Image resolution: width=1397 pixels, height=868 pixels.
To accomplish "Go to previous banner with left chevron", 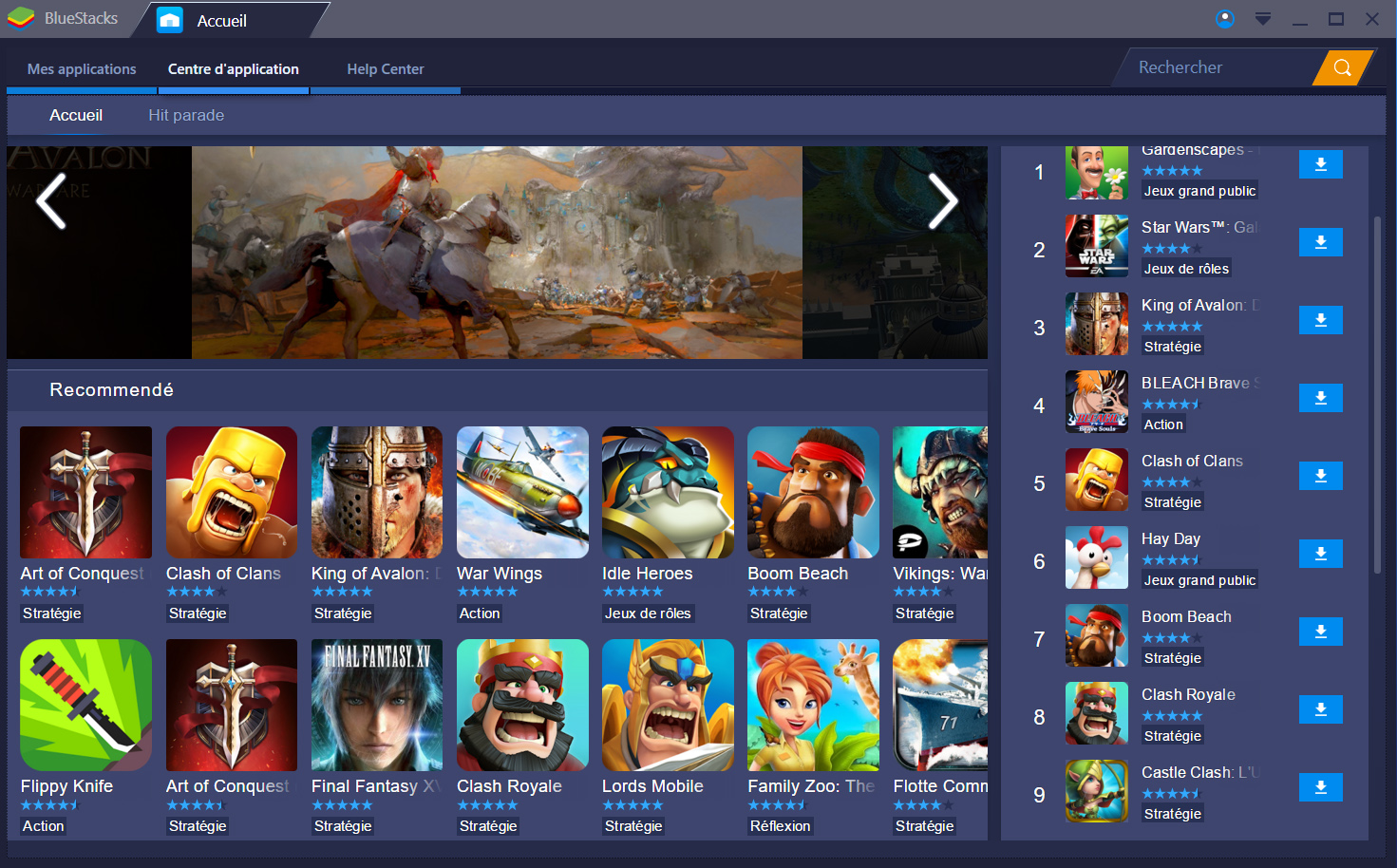I will pyautogui.click(x=51, y=201).
